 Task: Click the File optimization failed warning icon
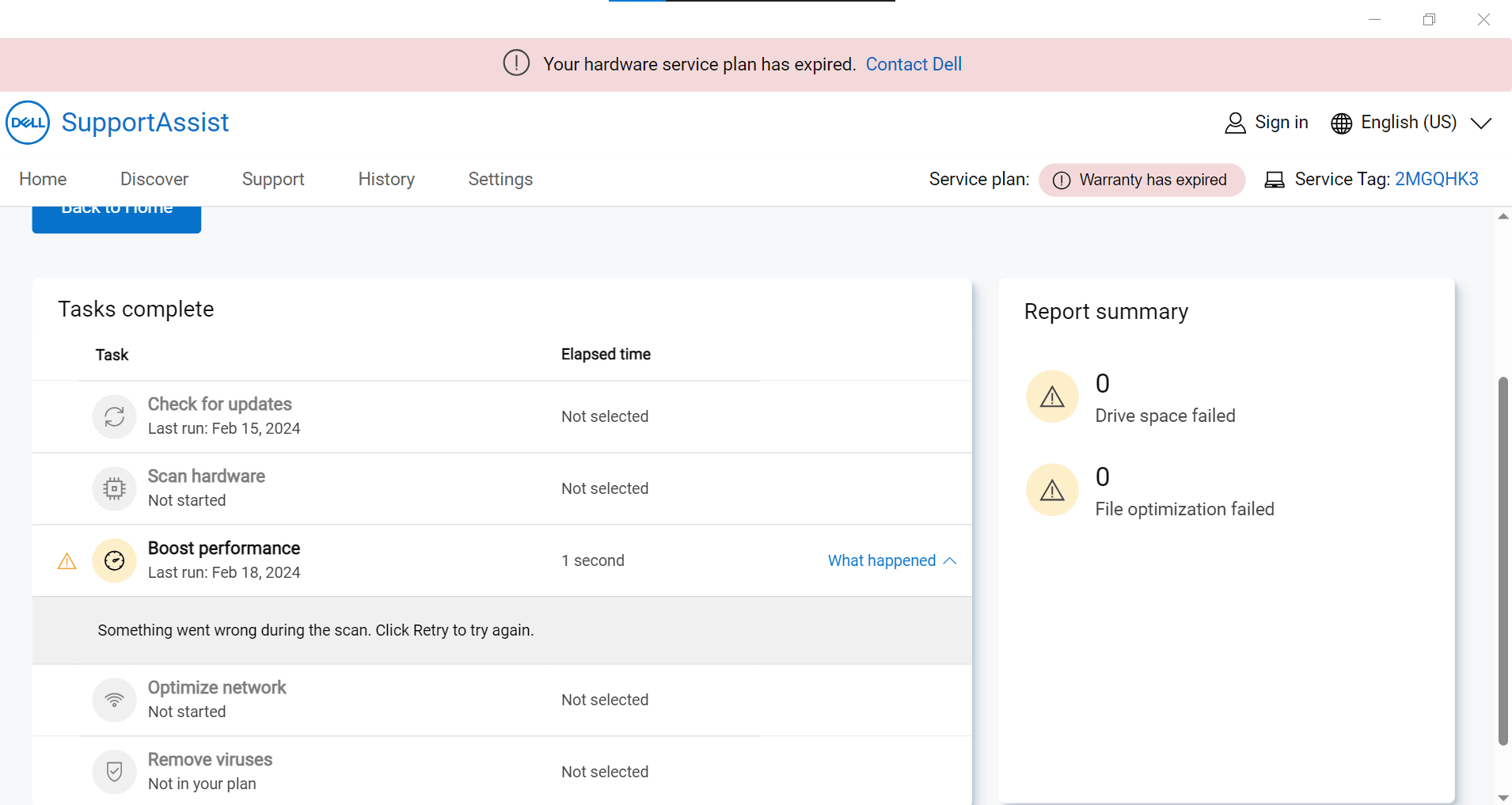click(1052, 490)
